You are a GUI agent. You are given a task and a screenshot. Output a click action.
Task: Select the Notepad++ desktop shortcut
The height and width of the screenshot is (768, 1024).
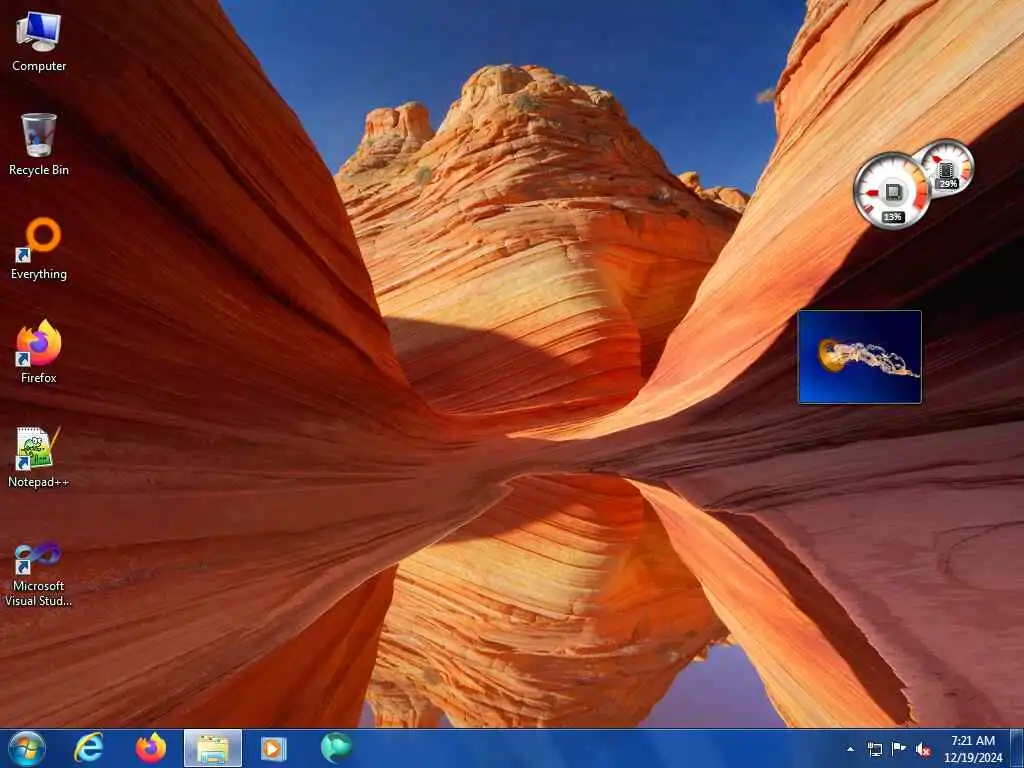(x=39, y=456)
